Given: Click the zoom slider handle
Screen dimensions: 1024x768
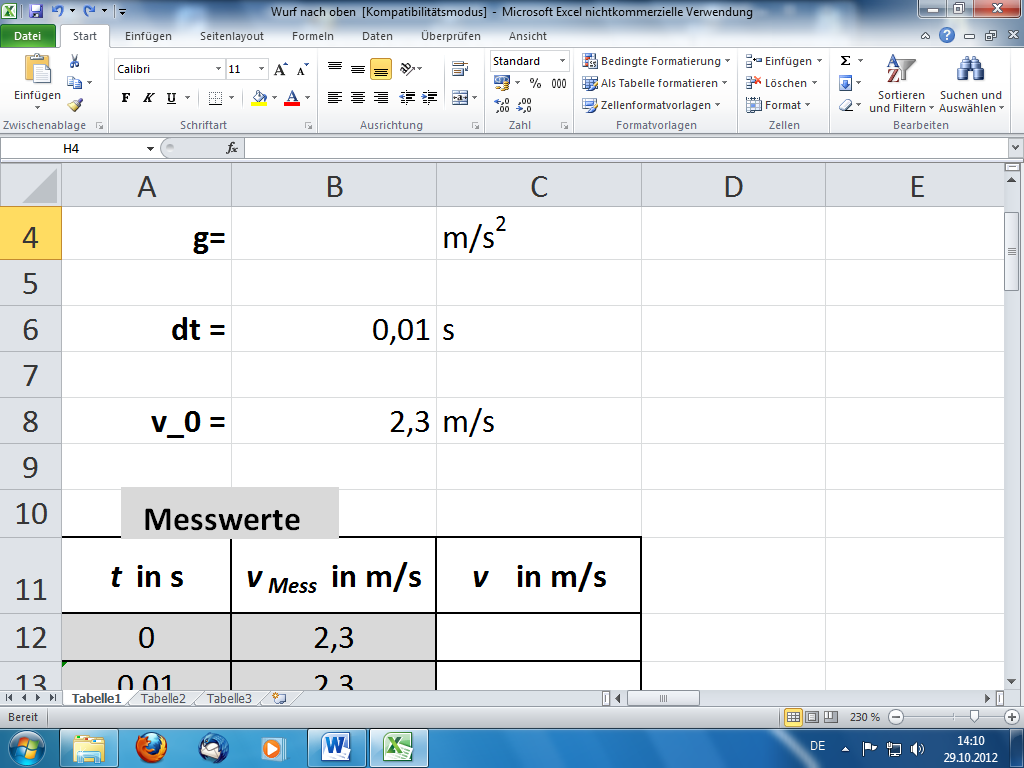Looking at the screenshot, I should [x=974, y=717].
